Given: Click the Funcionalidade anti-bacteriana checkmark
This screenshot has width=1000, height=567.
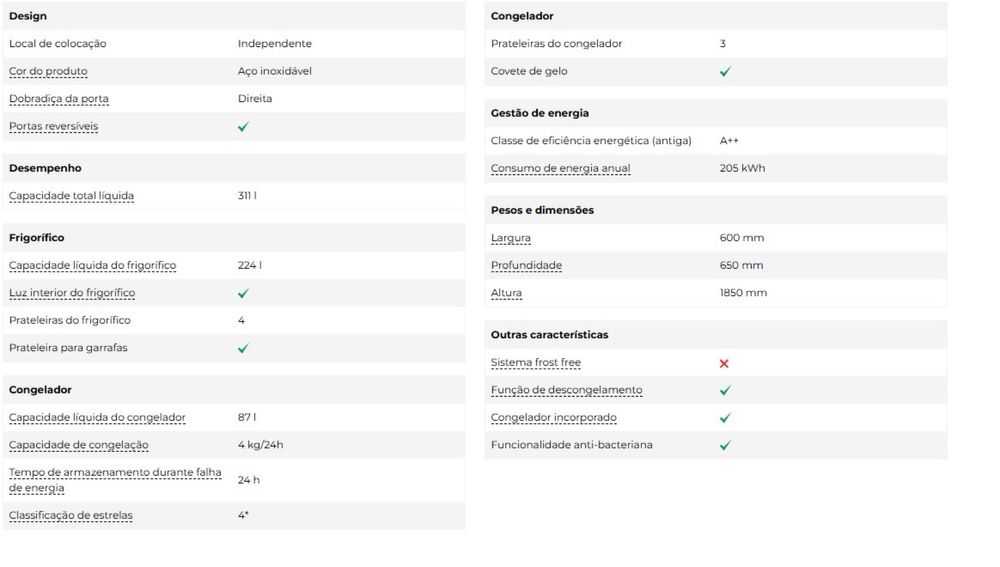Looking at the screenshot, I should tap(725, 445).
